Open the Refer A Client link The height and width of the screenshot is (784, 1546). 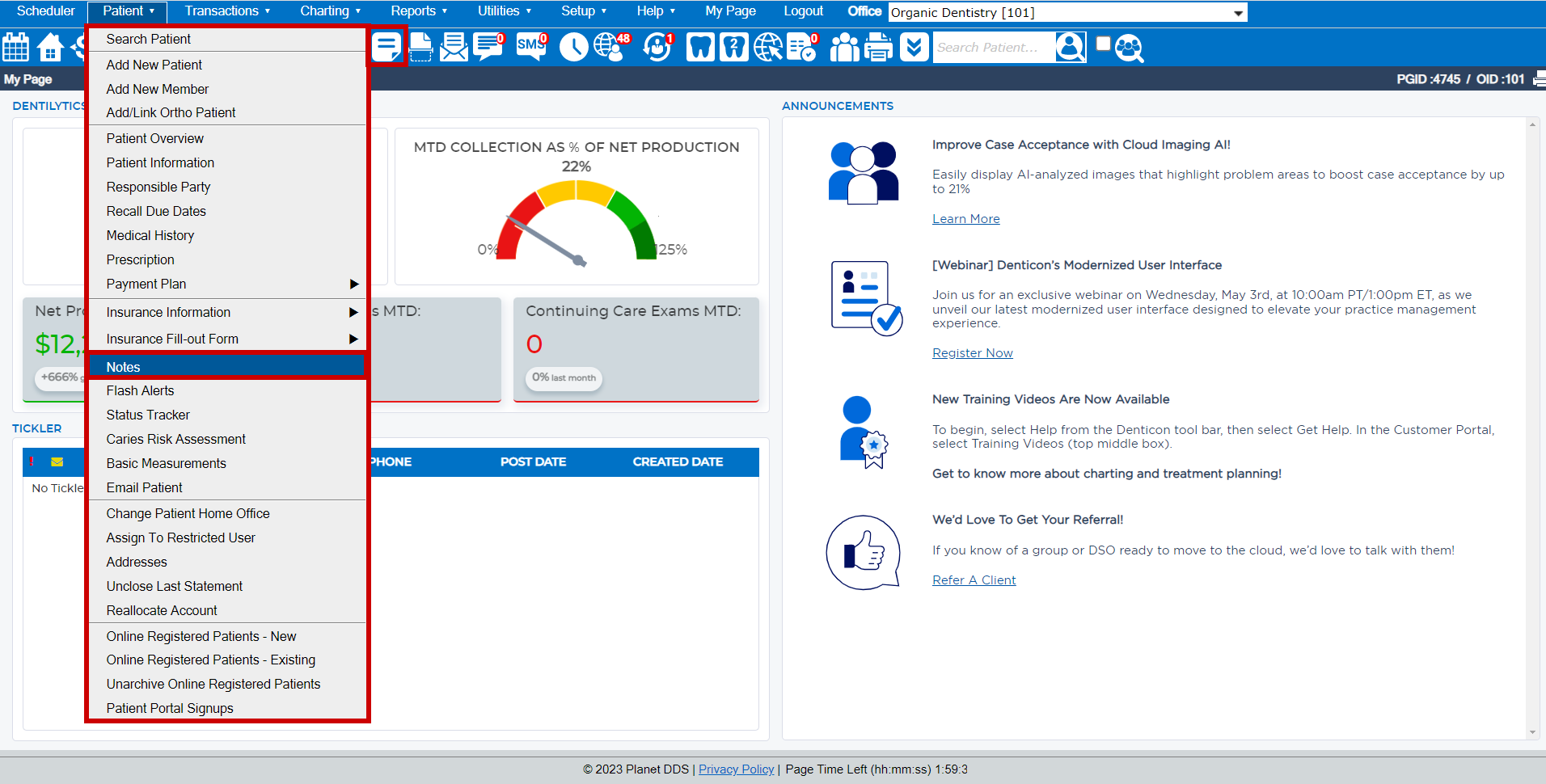(974, 580)
